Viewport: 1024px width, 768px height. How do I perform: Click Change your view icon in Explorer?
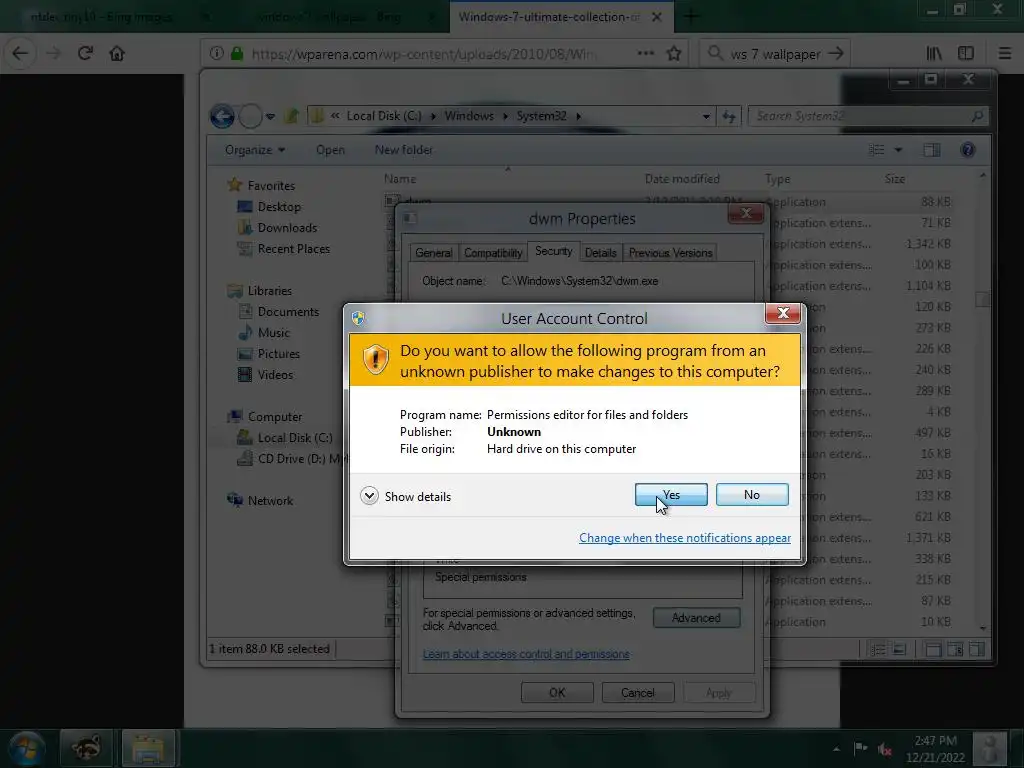(876, 150)
